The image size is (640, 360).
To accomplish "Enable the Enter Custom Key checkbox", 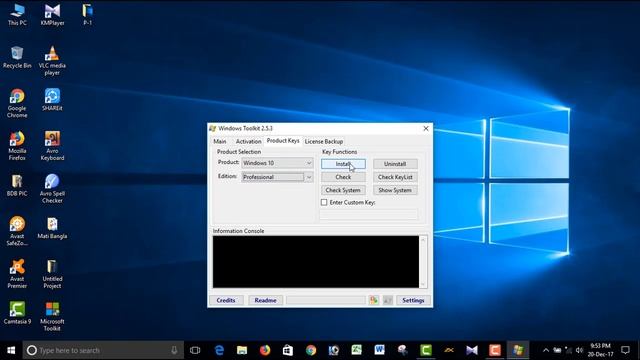I will point(324,202).
